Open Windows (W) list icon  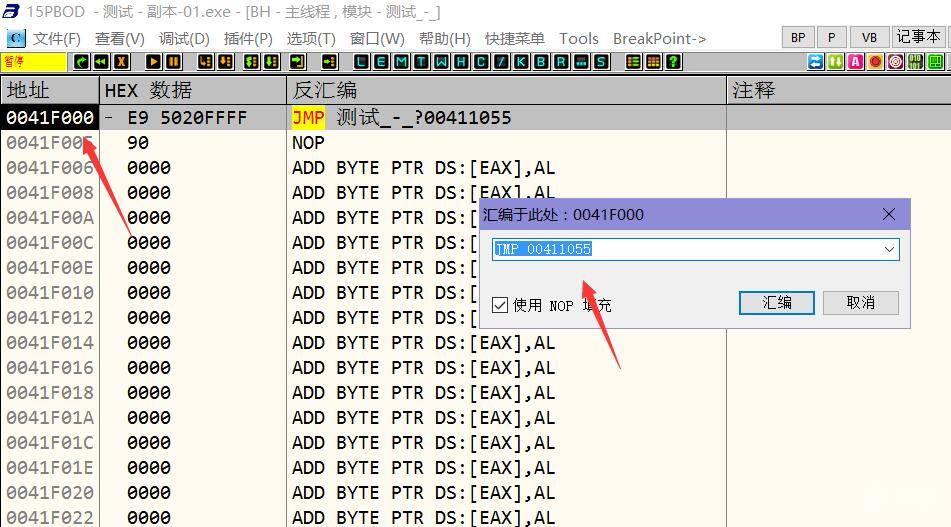442,62
